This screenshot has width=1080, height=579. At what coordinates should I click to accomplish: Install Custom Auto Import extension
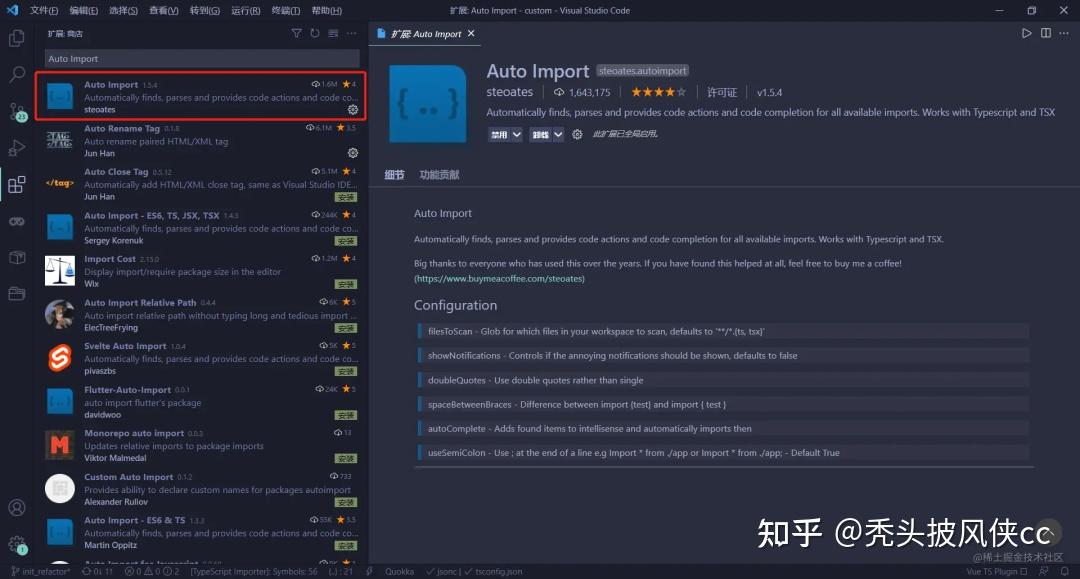346,503
